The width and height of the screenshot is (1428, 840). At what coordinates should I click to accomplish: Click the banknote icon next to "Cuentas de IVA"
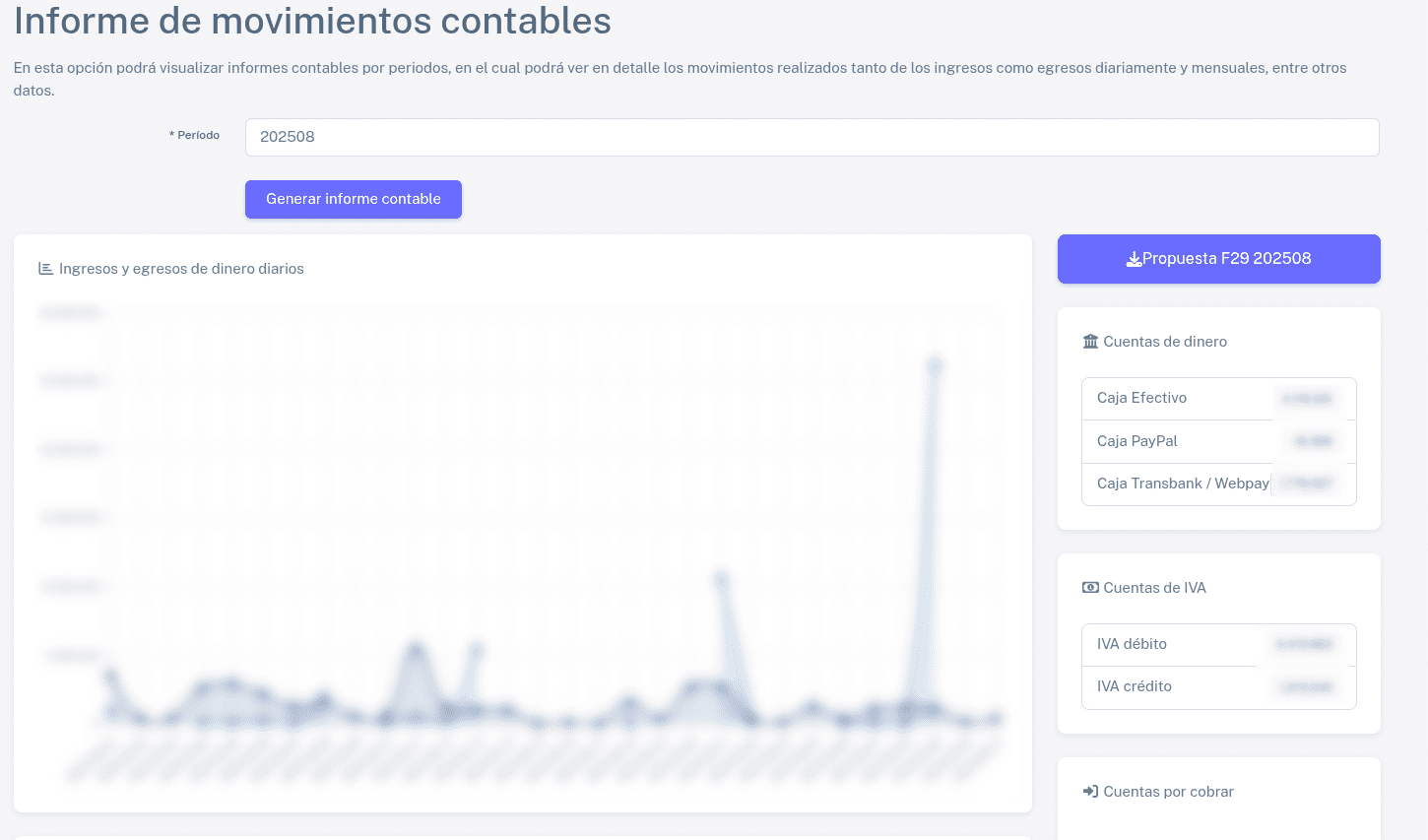coord(1090,587)
